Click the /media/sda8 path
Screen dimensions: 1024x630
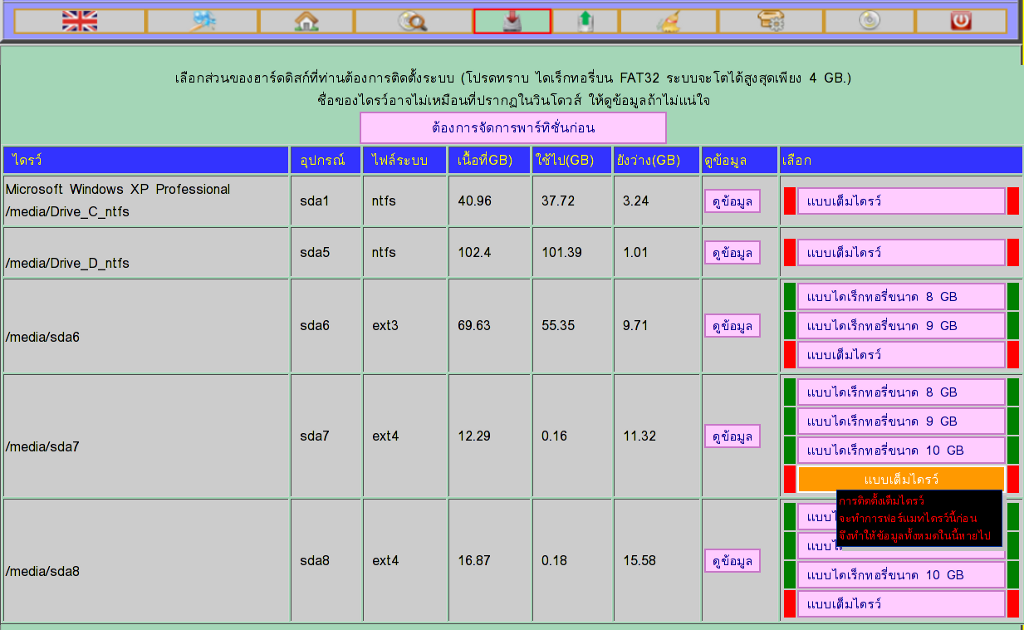42,571
